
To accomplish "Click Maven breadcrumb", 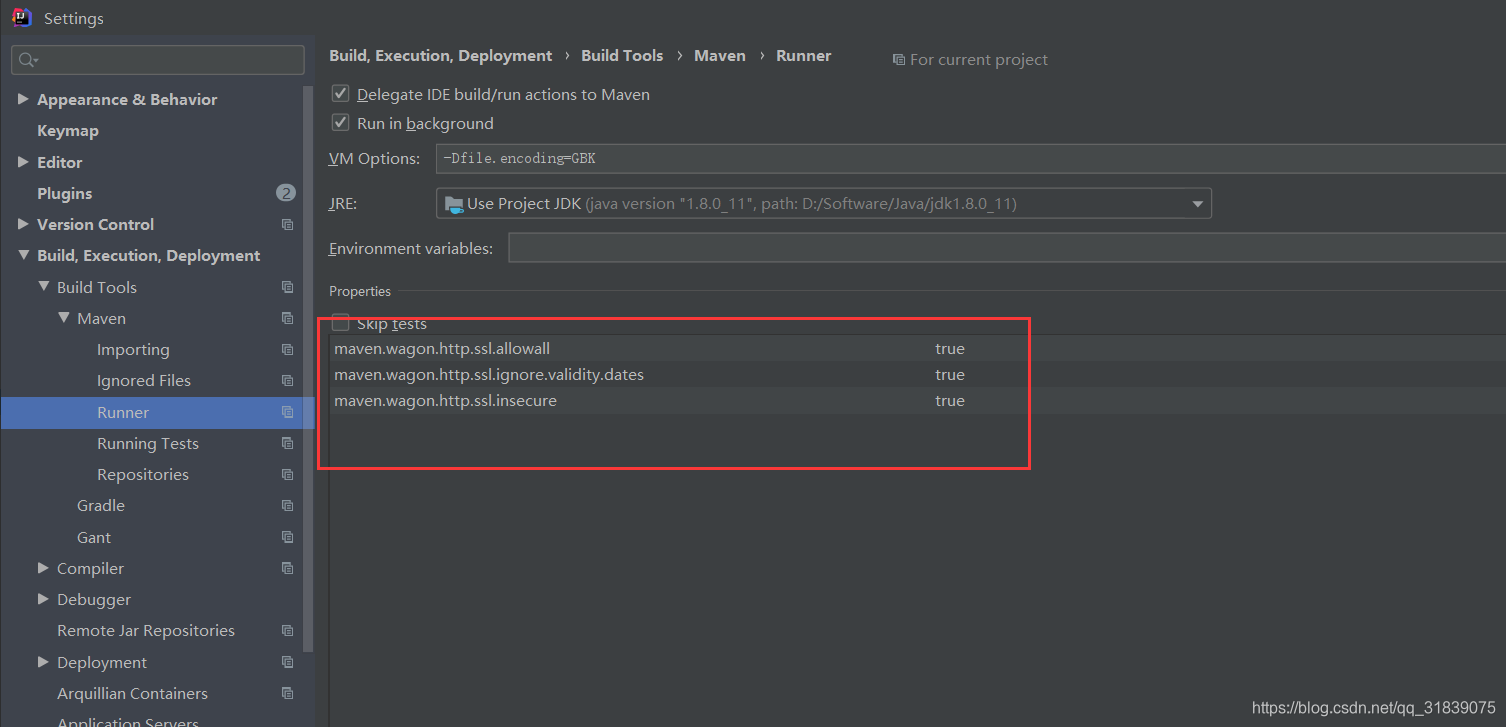I will [720, 56].
